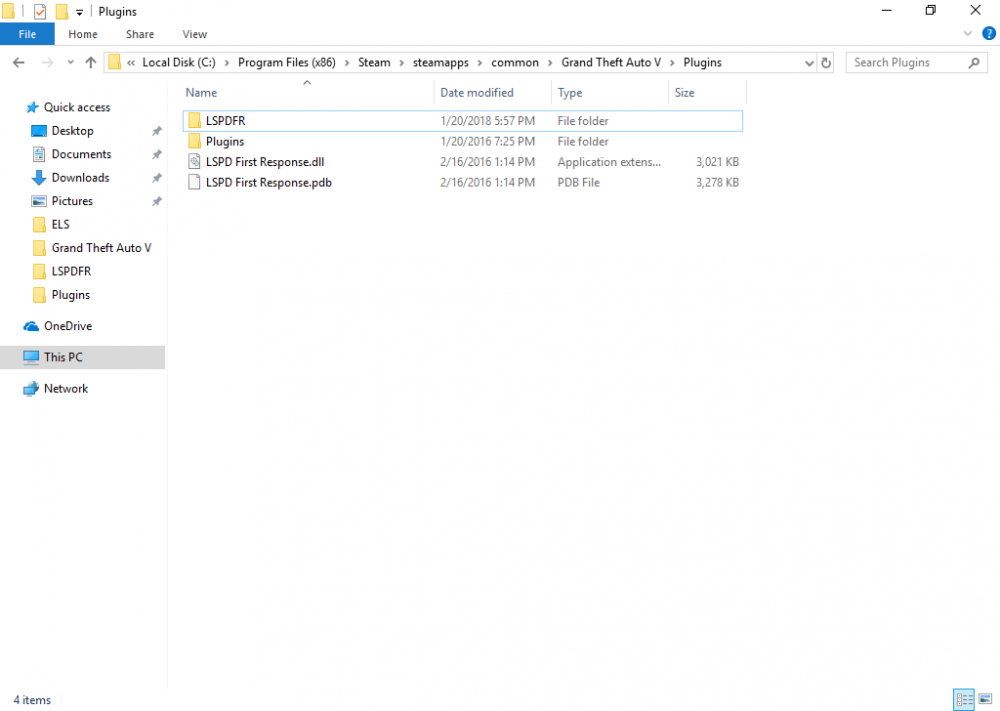Open Customize Quick Access Toolbar dropdown
1000x711 pixels.
(x=79, y=12)
